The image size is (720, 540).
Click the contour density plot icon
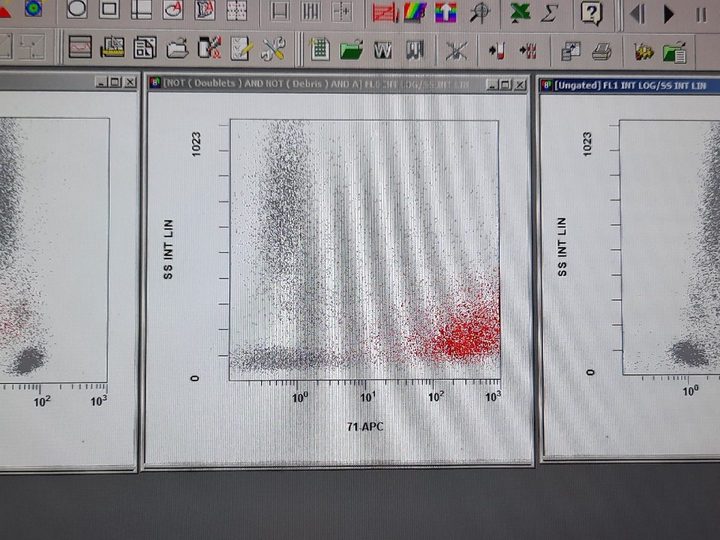(x=33, y=8)
